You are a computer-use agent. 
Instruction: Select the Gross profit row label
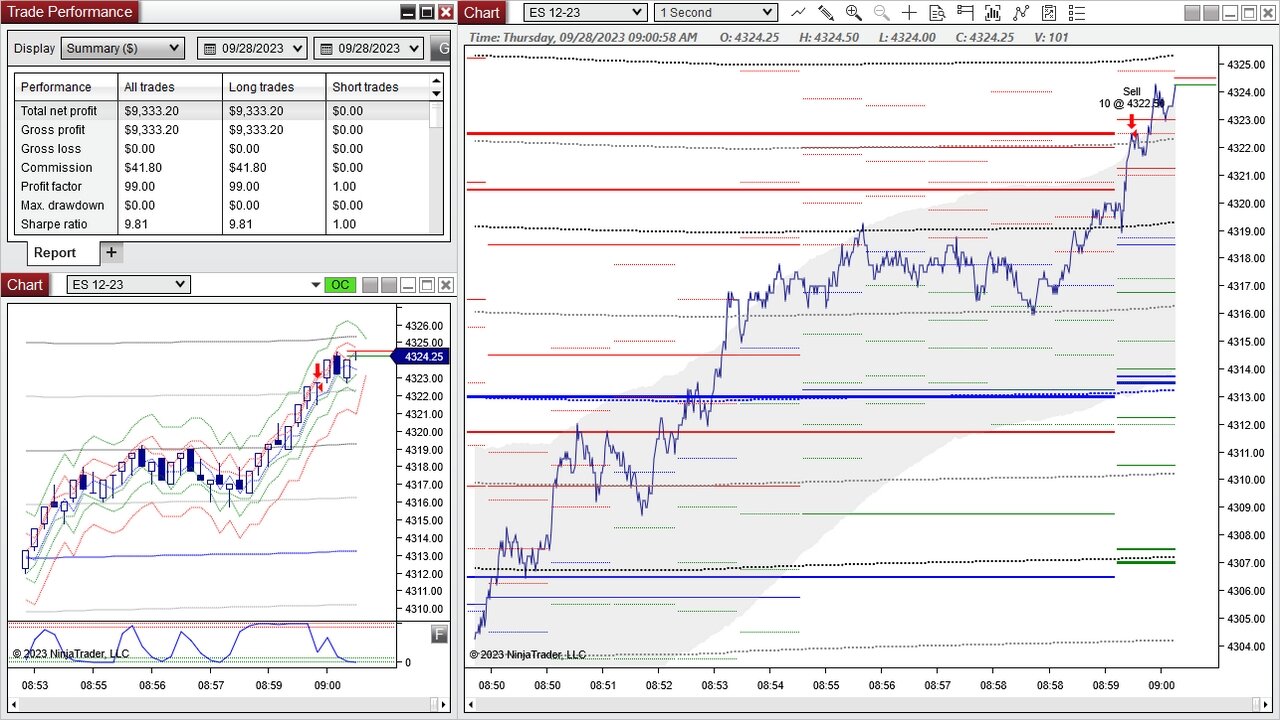pyautogui.click(x=53, y=130)
